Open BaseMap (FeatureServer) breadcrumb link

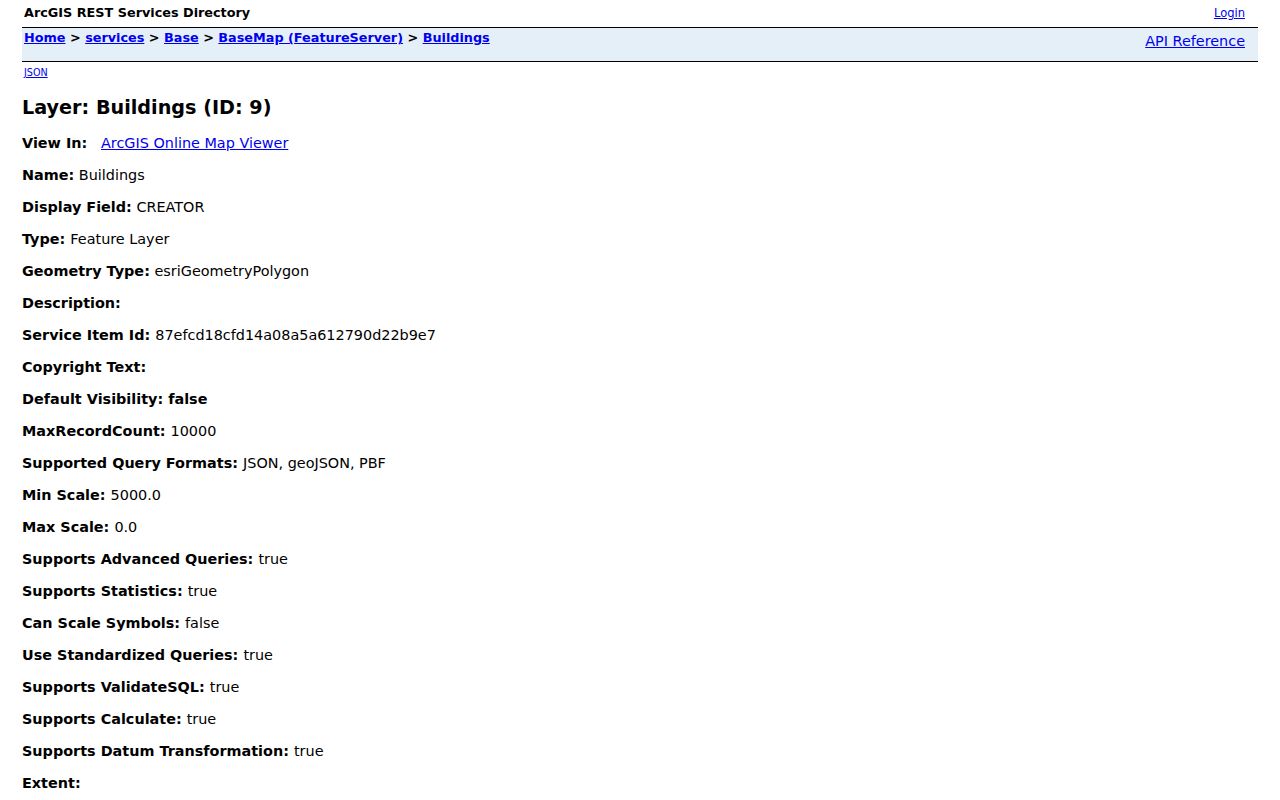(311, 38)
